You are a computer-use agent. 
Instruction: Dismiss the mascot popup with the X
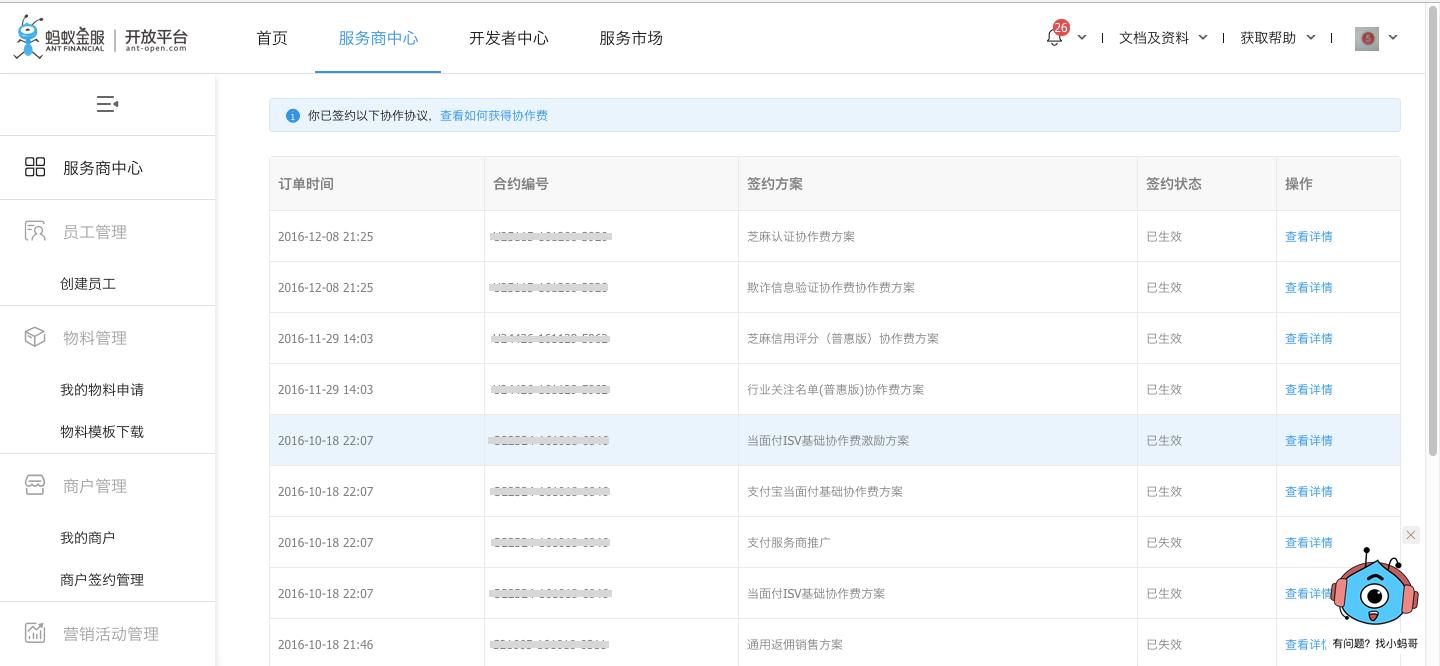(1410, 535)
